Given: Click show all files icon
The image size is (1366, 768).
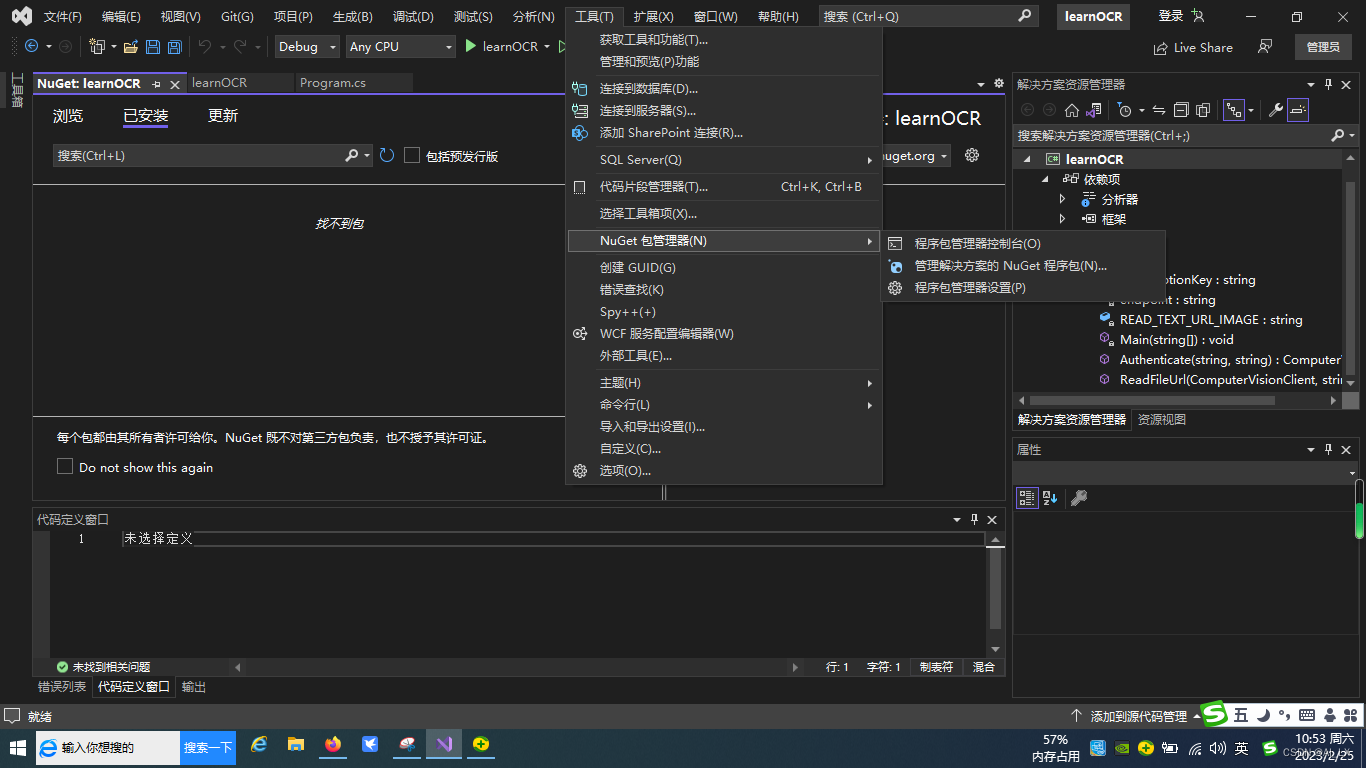Looking at the screenshot, I should tap(1203, 110).
